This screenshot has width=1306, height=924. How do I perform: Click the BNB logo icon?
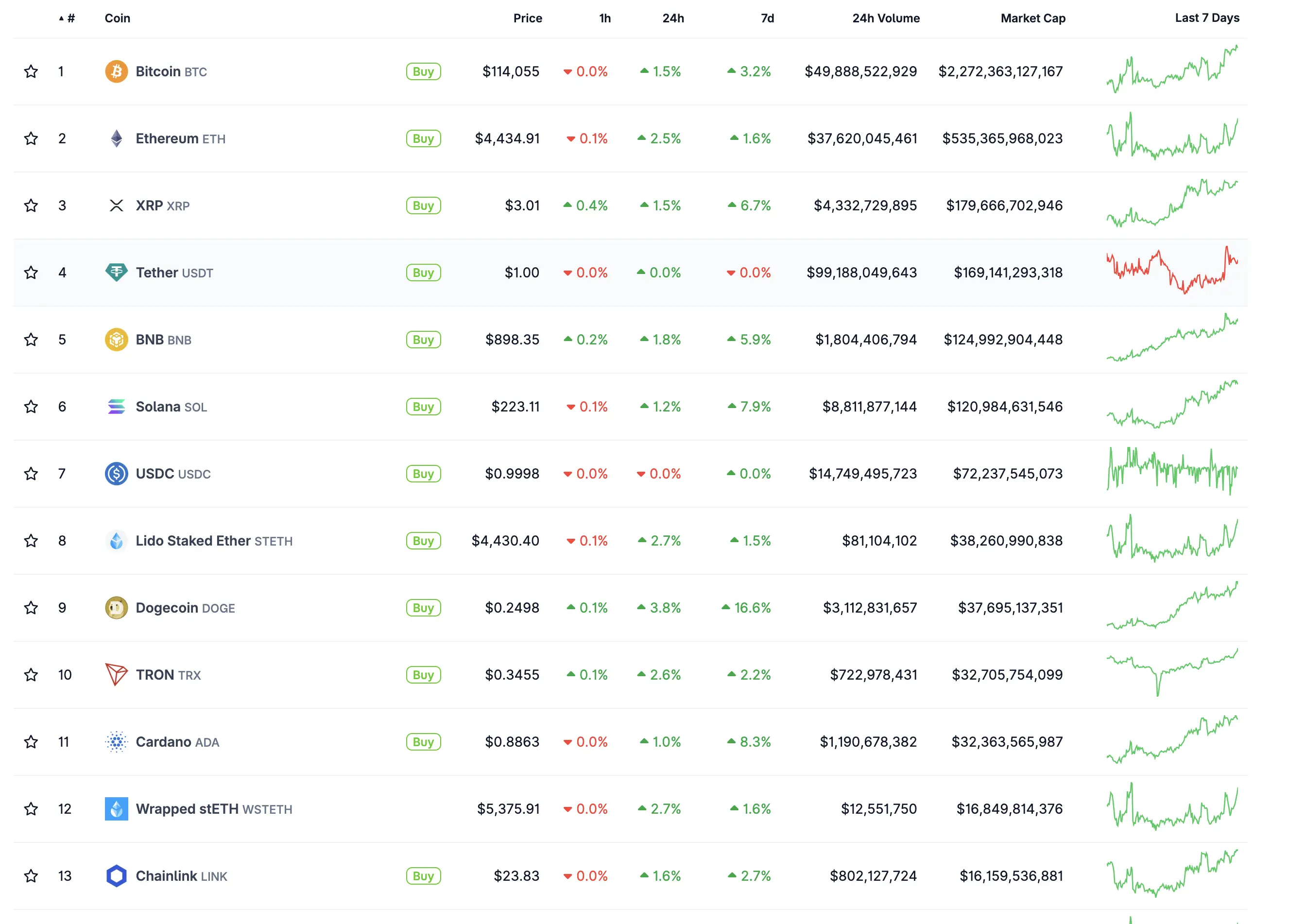117,339
